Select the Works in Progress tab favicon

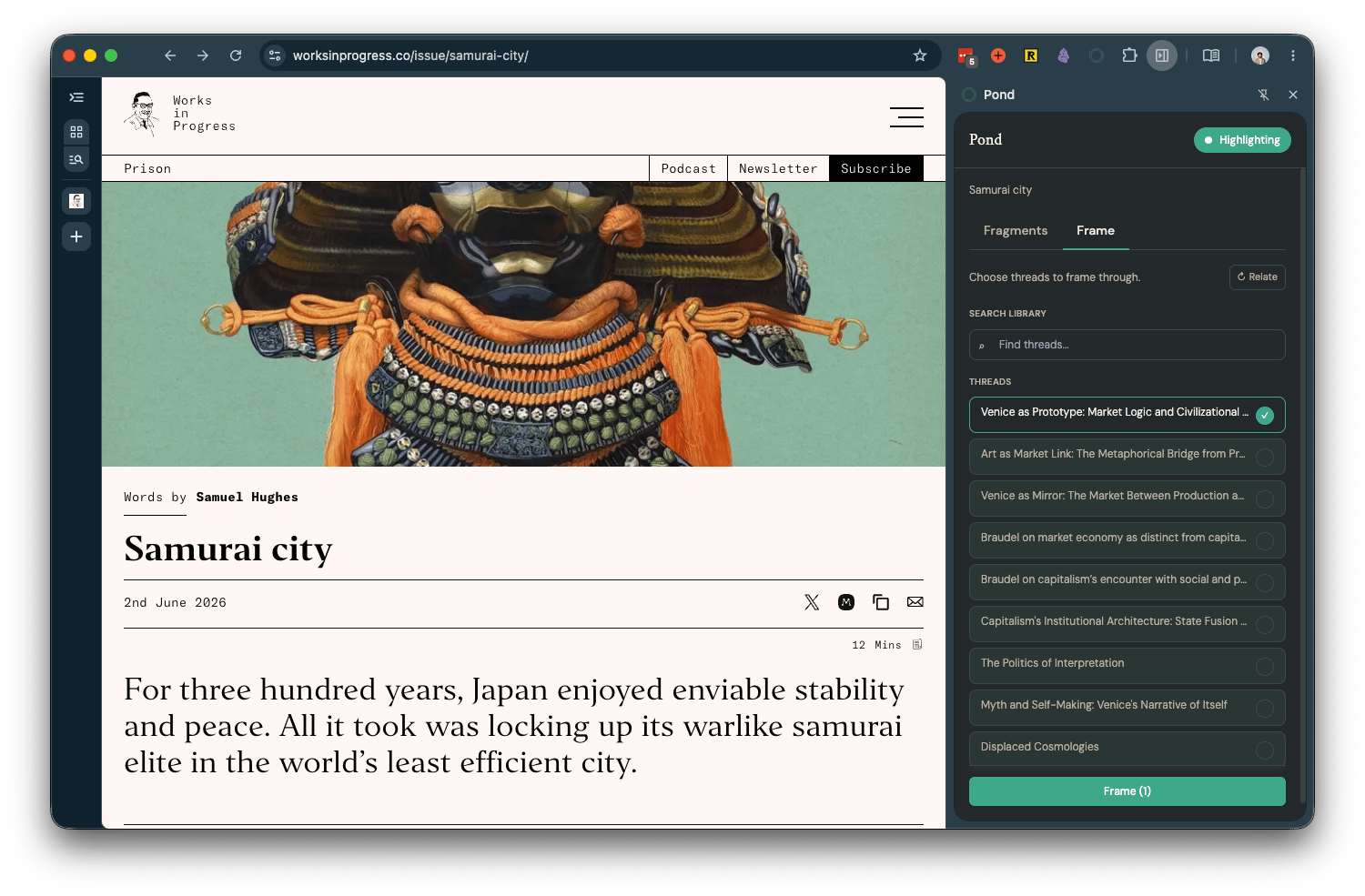coord(76,201)
